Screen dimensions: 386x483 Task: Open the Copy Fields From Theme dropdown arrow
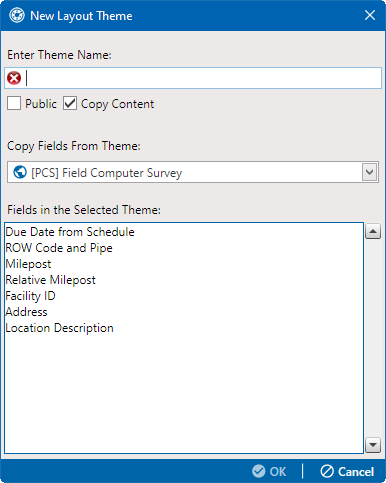click(x=369, y=172)
